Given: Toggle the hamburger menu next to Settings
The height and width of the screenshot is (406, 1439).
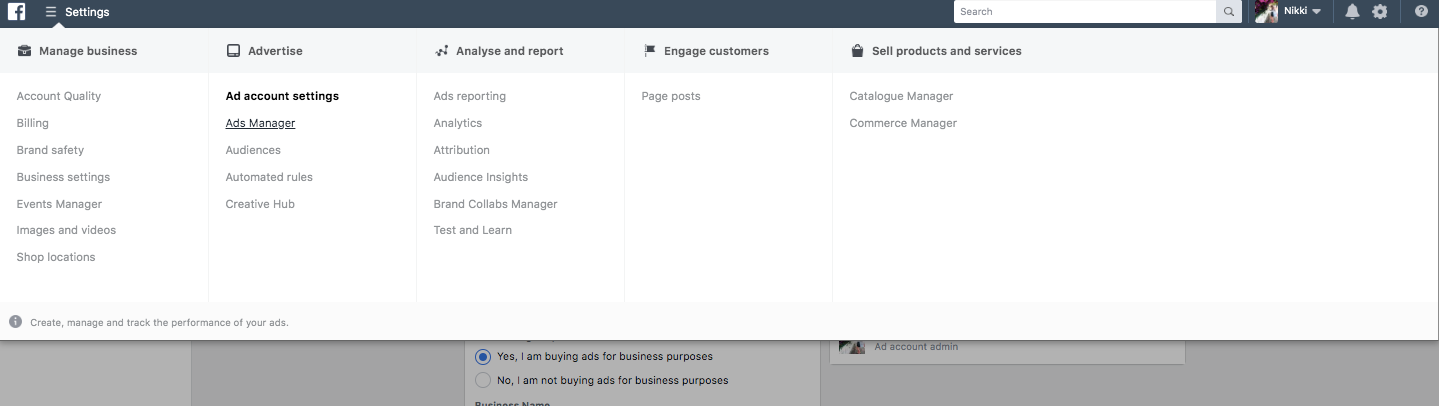Looking at the screenshot, I should pos(51,12).
